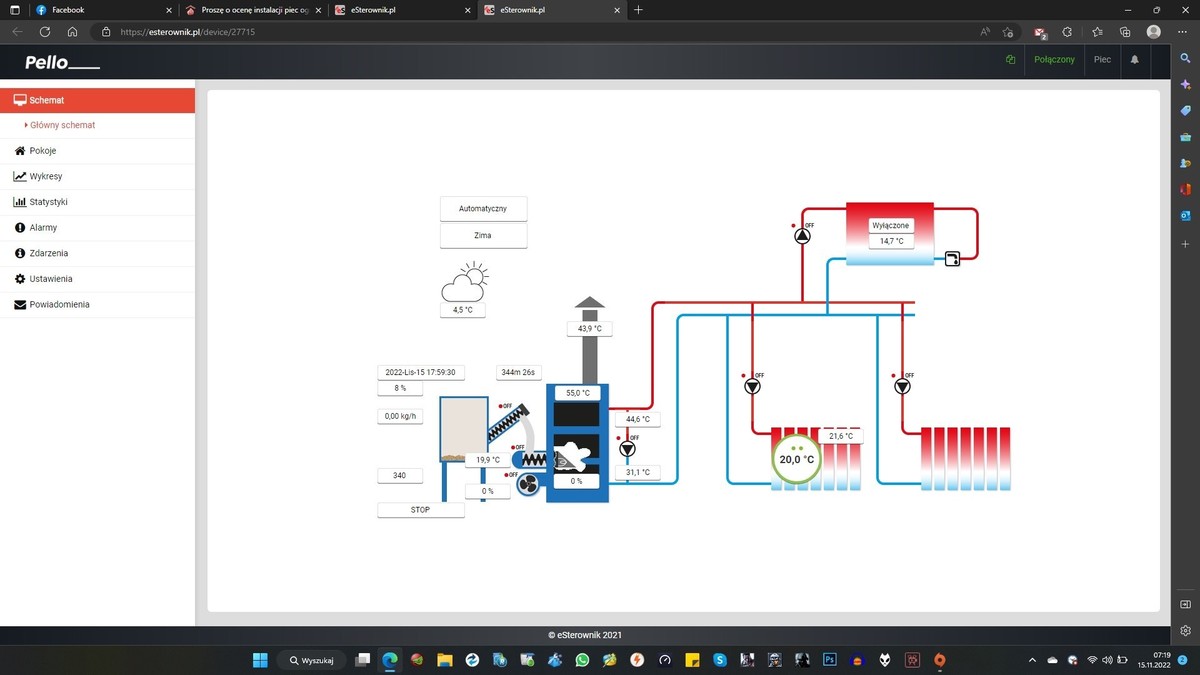This screenshot has width=1200, height=675.
Task: Toggle the Wyłączone hot water tank state
Action: pyautogui.click(x=890, y=225)
